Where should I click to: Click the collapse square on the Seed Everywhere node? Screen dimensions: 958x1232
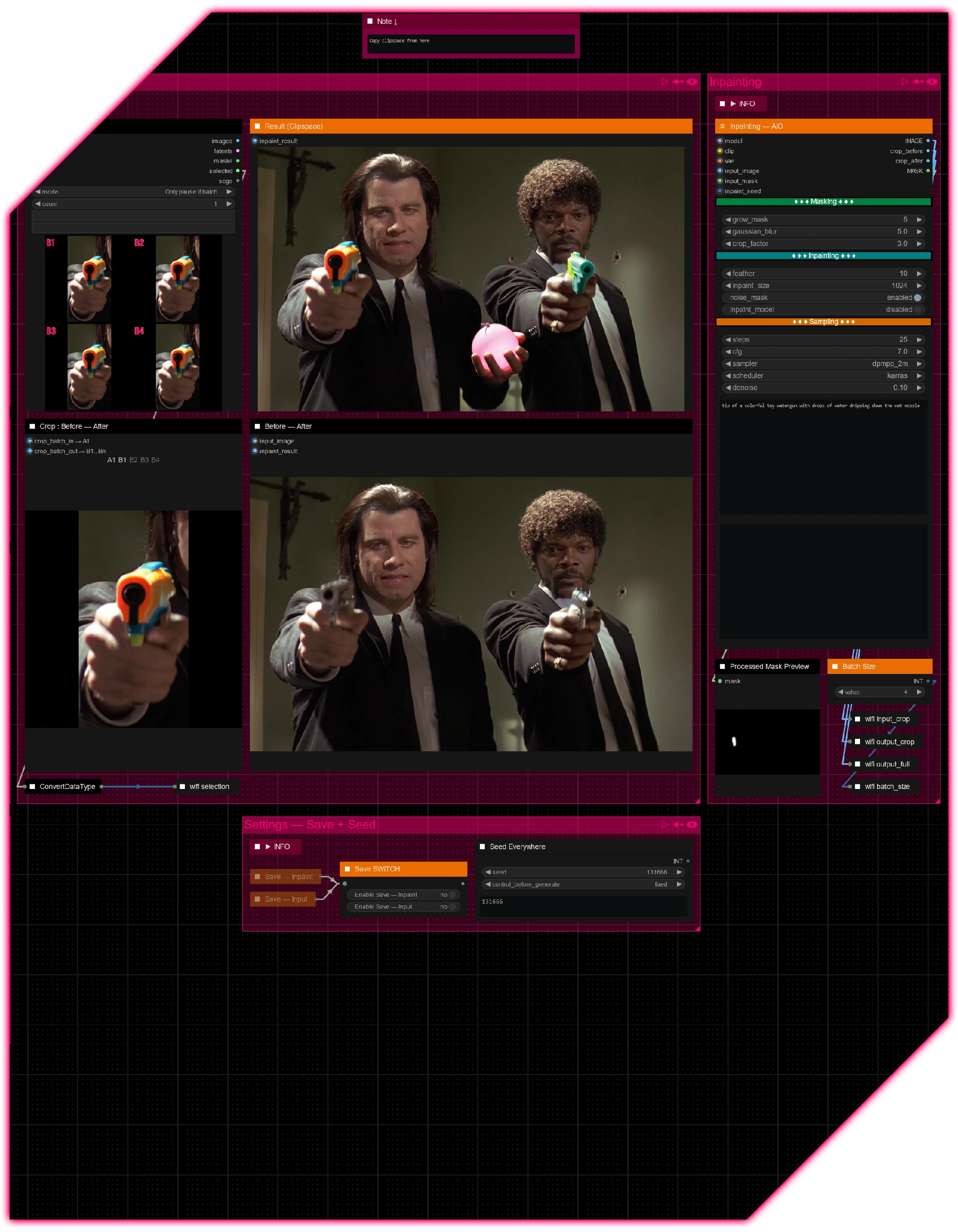(482, 847)
